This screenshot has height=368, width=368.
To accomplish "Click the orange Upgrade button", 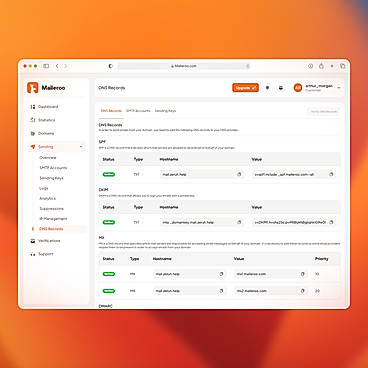I will (245, 88).
